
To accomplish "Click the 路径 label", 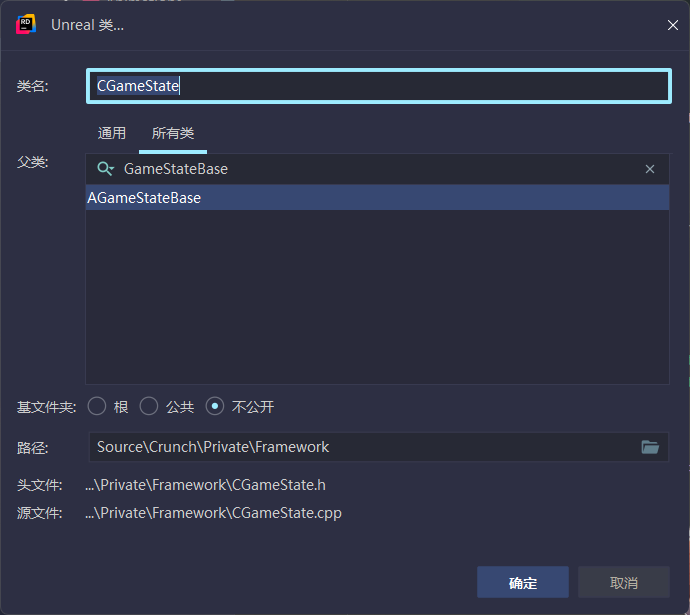I will click(33, 448).
